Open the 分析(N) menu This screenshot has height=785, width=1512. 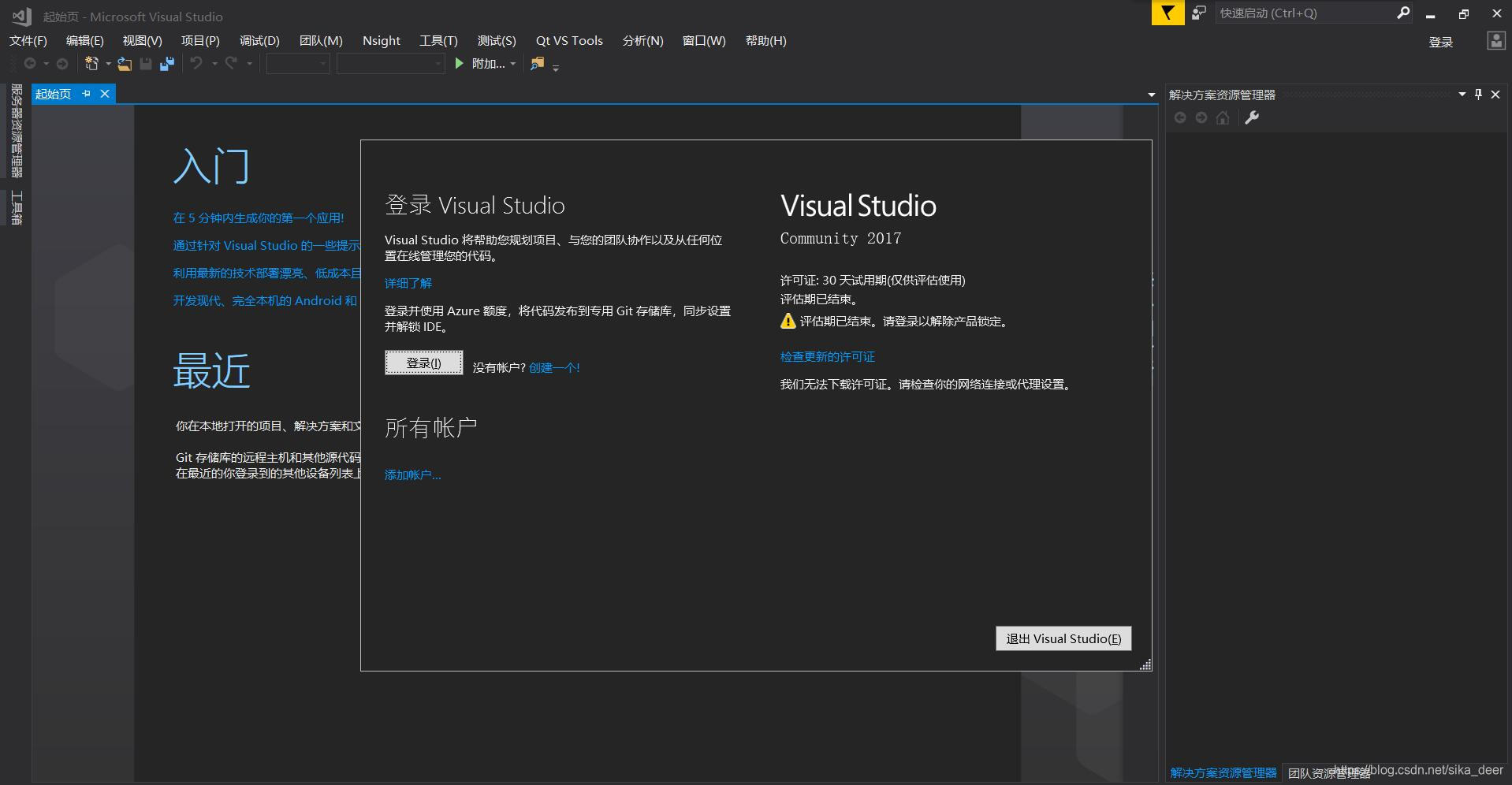[643, 40]
